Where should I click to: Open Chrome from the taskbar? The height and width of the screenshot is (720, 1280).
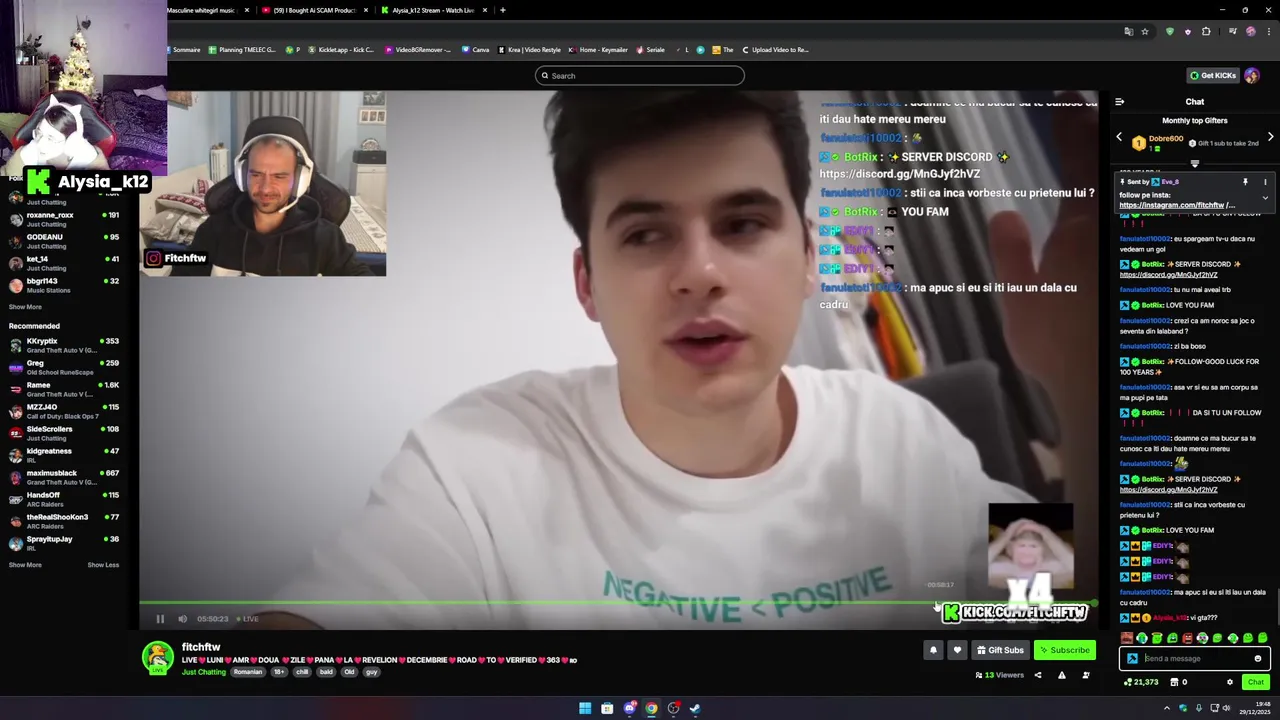651,708
